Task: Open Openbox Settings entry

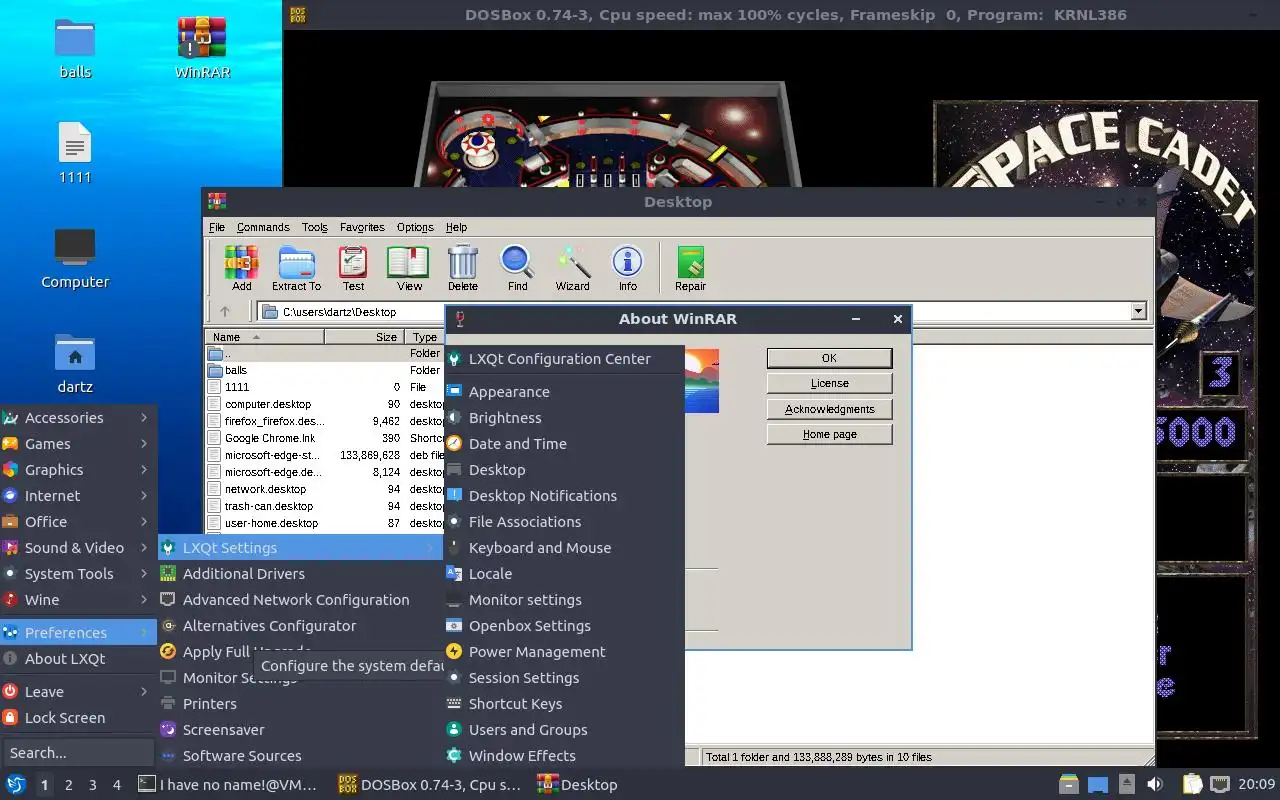Action: [x=564, y=626]
